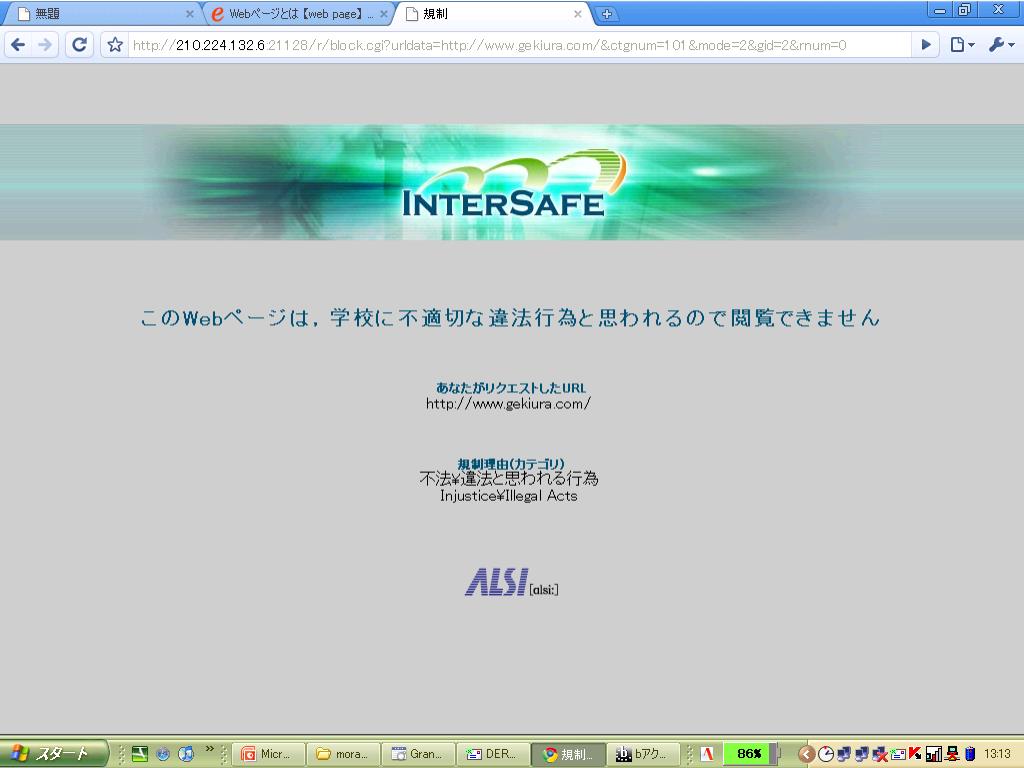Open the wrench settings menu
1024x768 pixels.
[1001, 44]
